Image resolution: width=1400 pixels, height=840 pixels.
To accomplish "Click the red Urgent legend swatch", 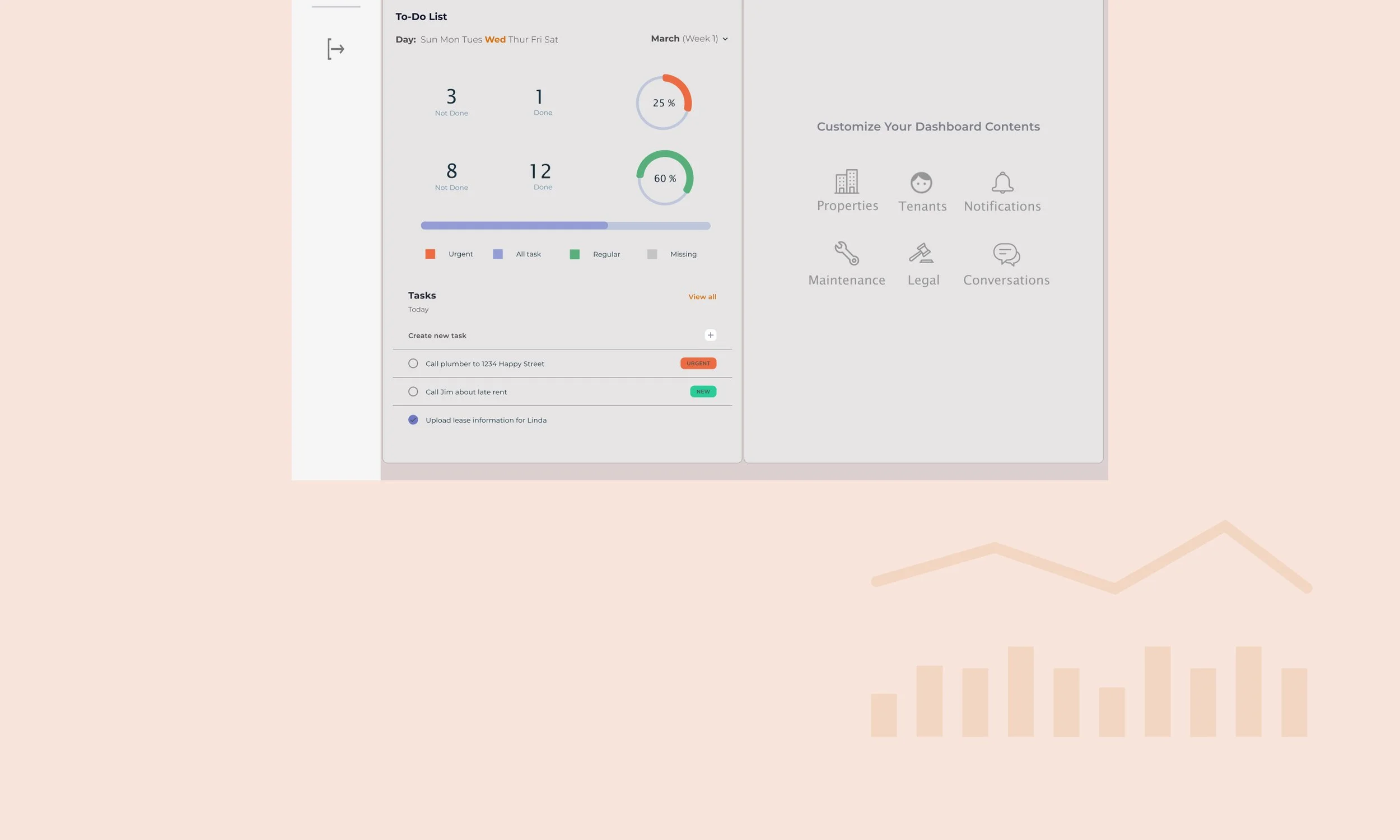I will click(430, 254).
